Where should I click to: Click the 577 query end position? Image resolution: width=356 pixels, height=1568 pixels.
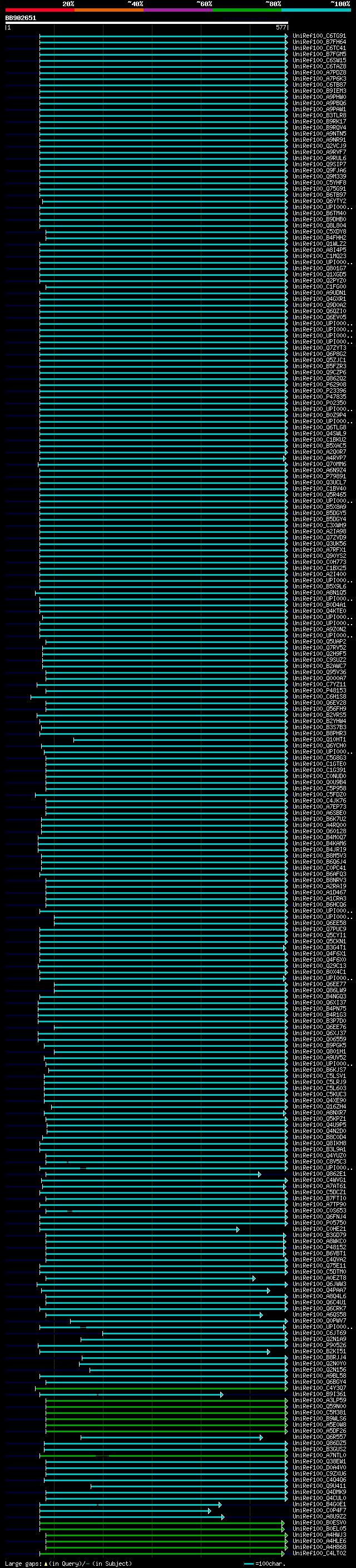(x=280, y=27)
